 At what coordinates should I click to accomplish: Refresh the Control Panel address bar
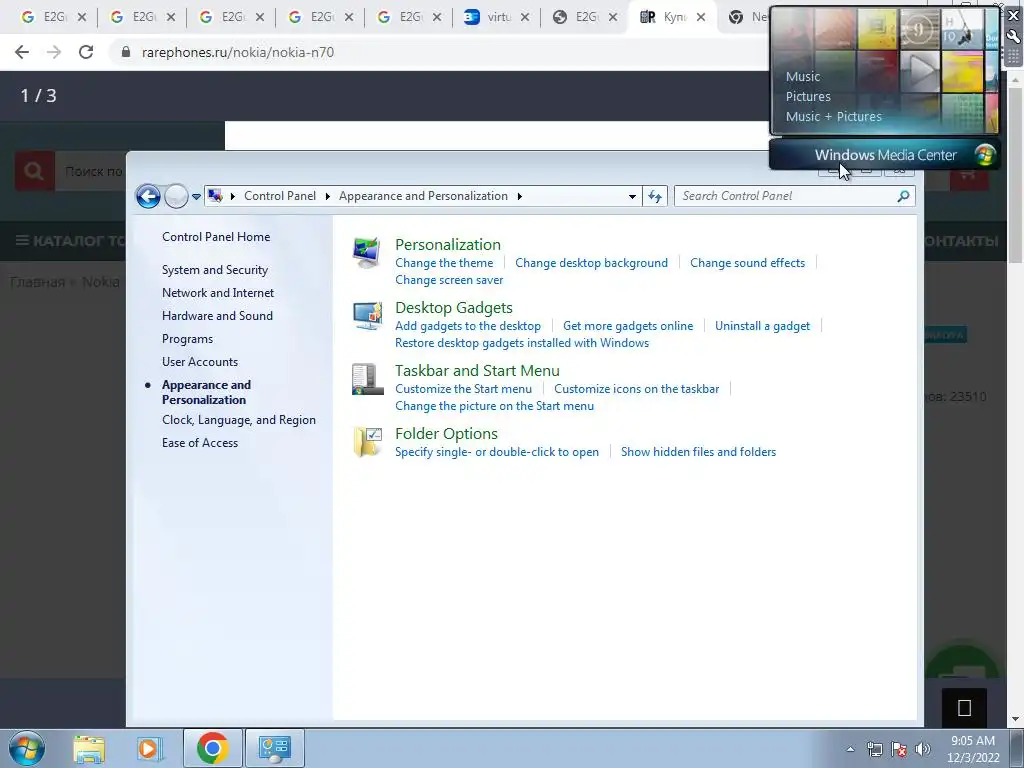coord(655,196)
